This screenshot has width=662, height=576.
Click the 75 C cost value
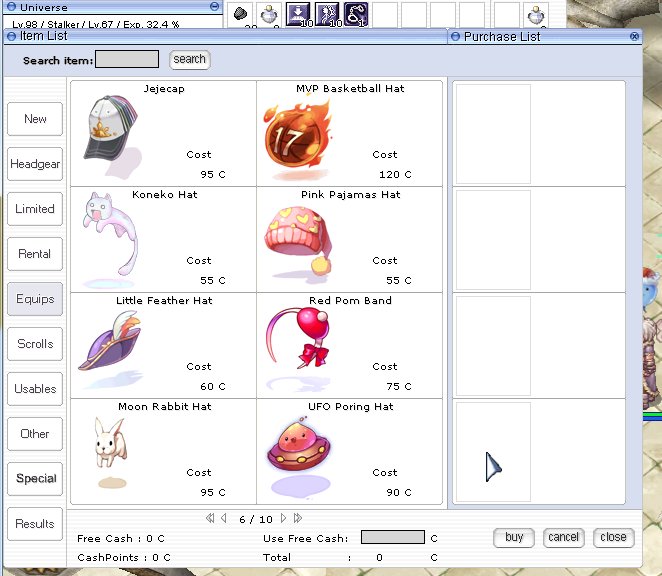pos(399,386)
